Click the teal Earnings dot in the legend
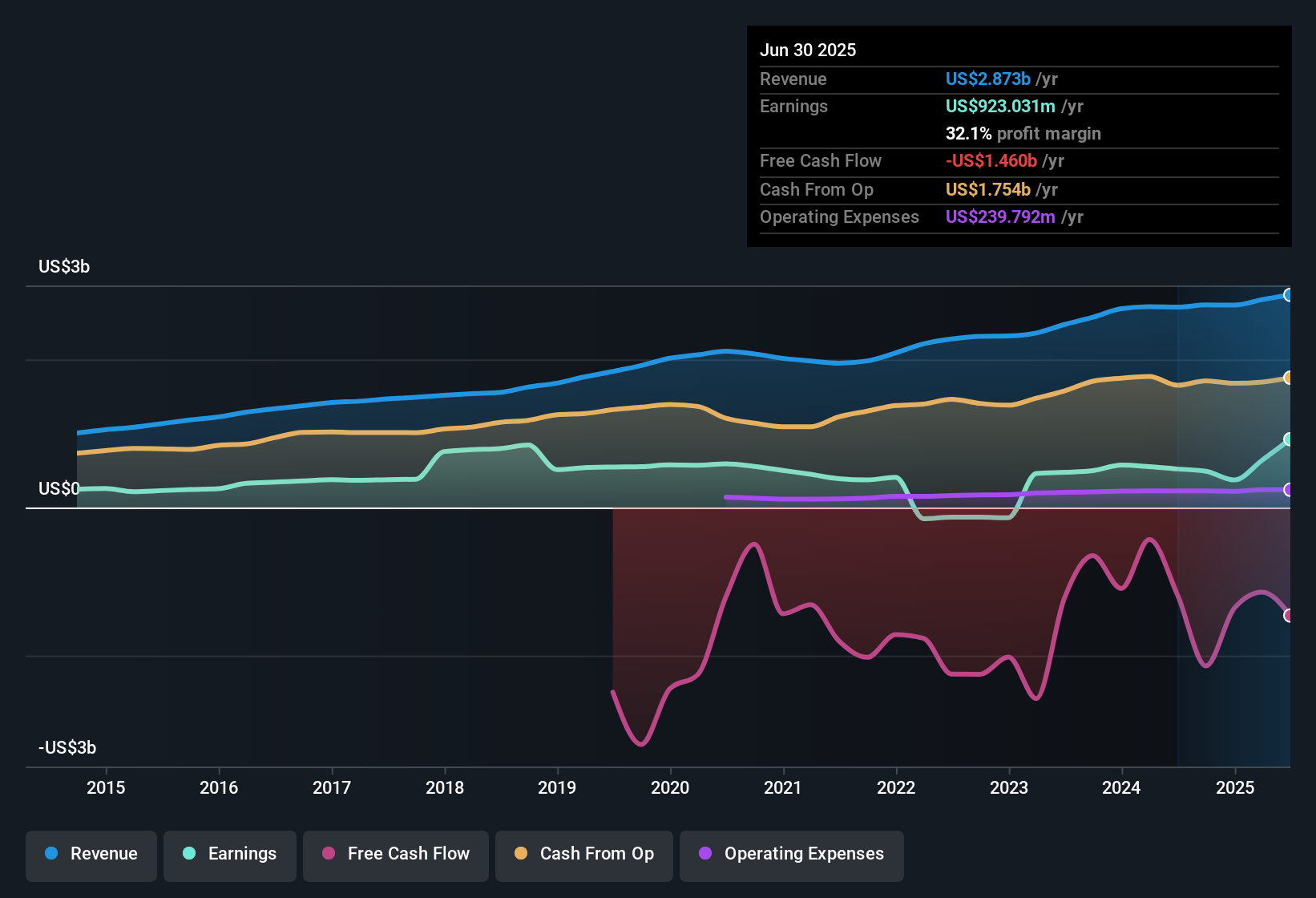Image resolution: width=1316 pixels, height=898 pixels. [188, 854]
